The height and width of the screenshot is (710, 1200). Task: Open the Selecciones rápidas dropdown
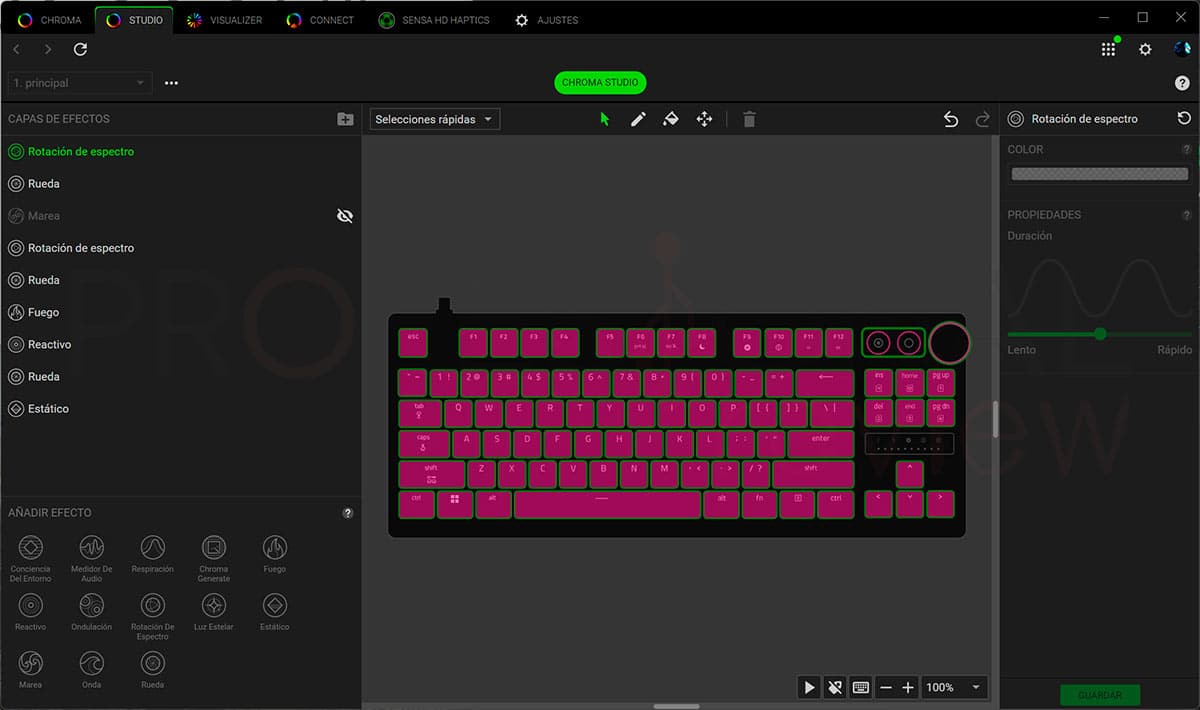coord(435,119)
